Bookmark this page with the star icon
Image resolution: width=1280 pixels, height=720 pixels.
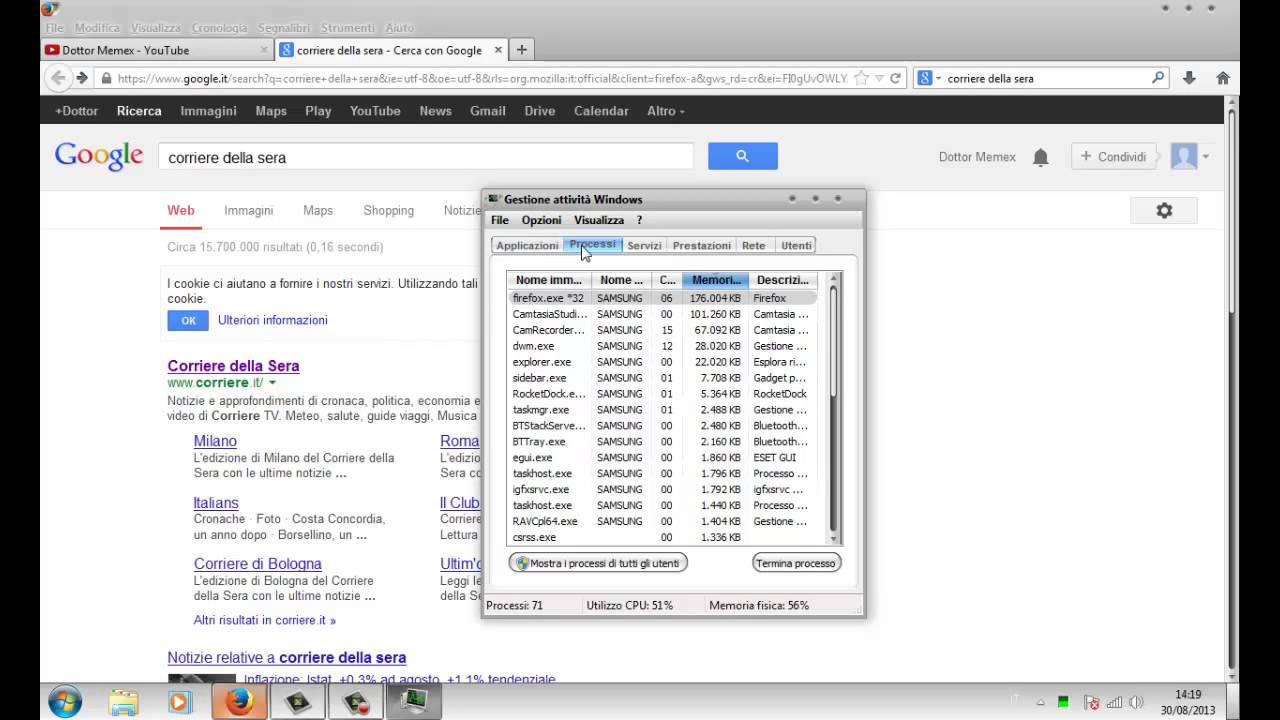click(x=861, y=78)
